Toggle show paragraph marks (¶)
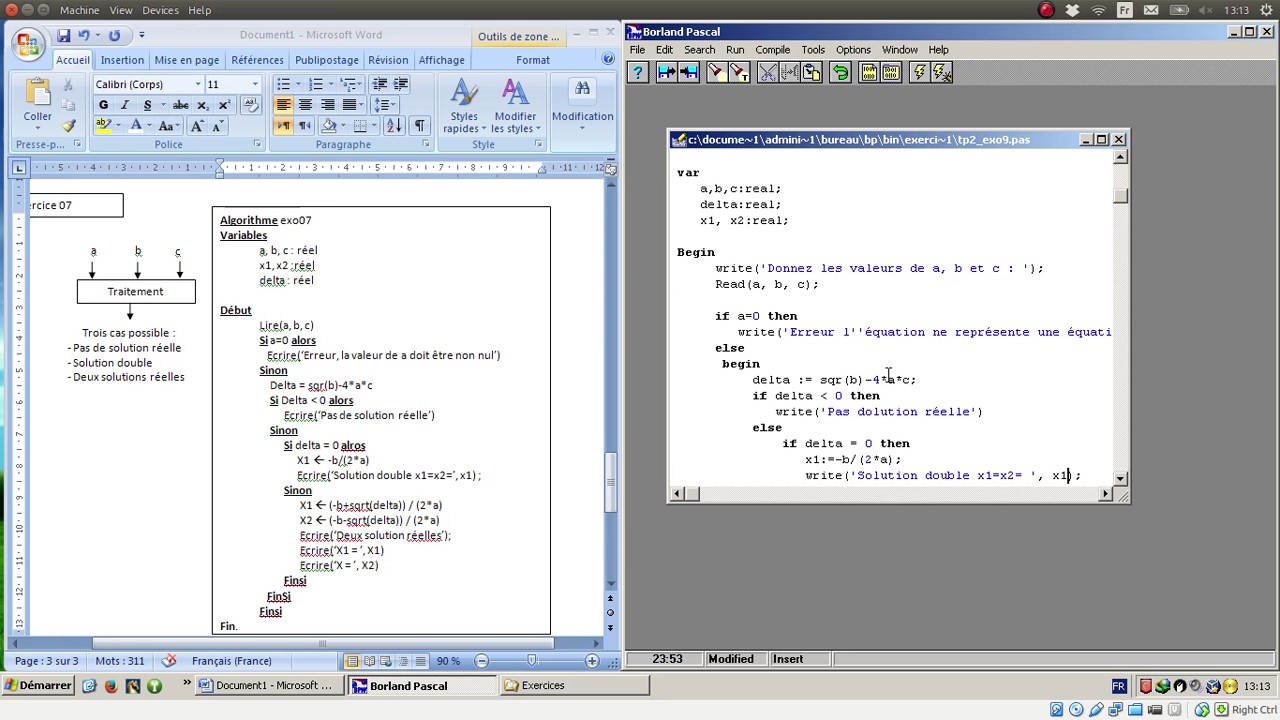The width and height of the screenshot is (1280, 720). [x=419, y=126]
